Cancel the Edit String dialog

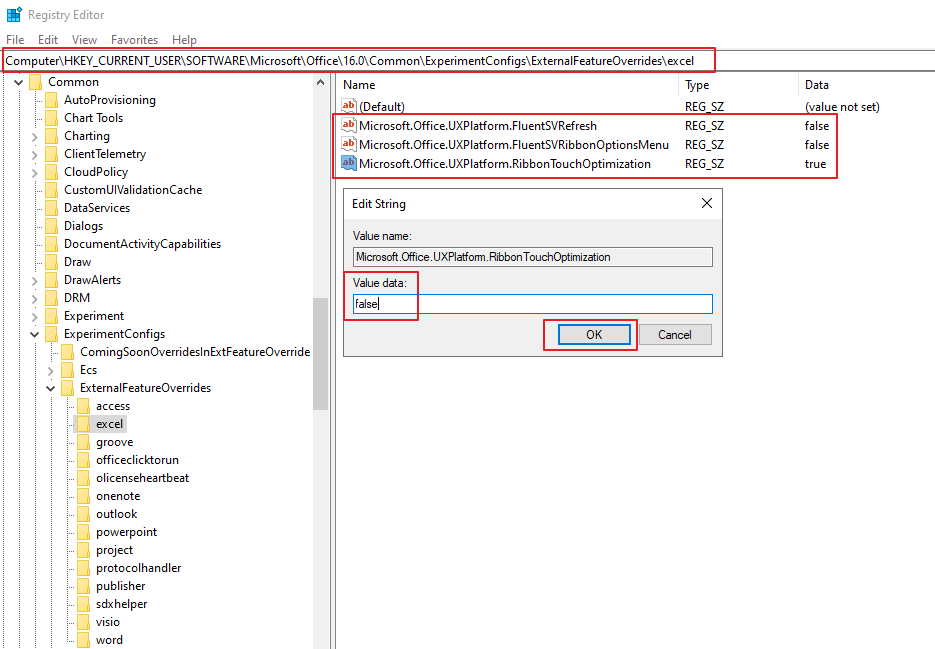(675, 335)
